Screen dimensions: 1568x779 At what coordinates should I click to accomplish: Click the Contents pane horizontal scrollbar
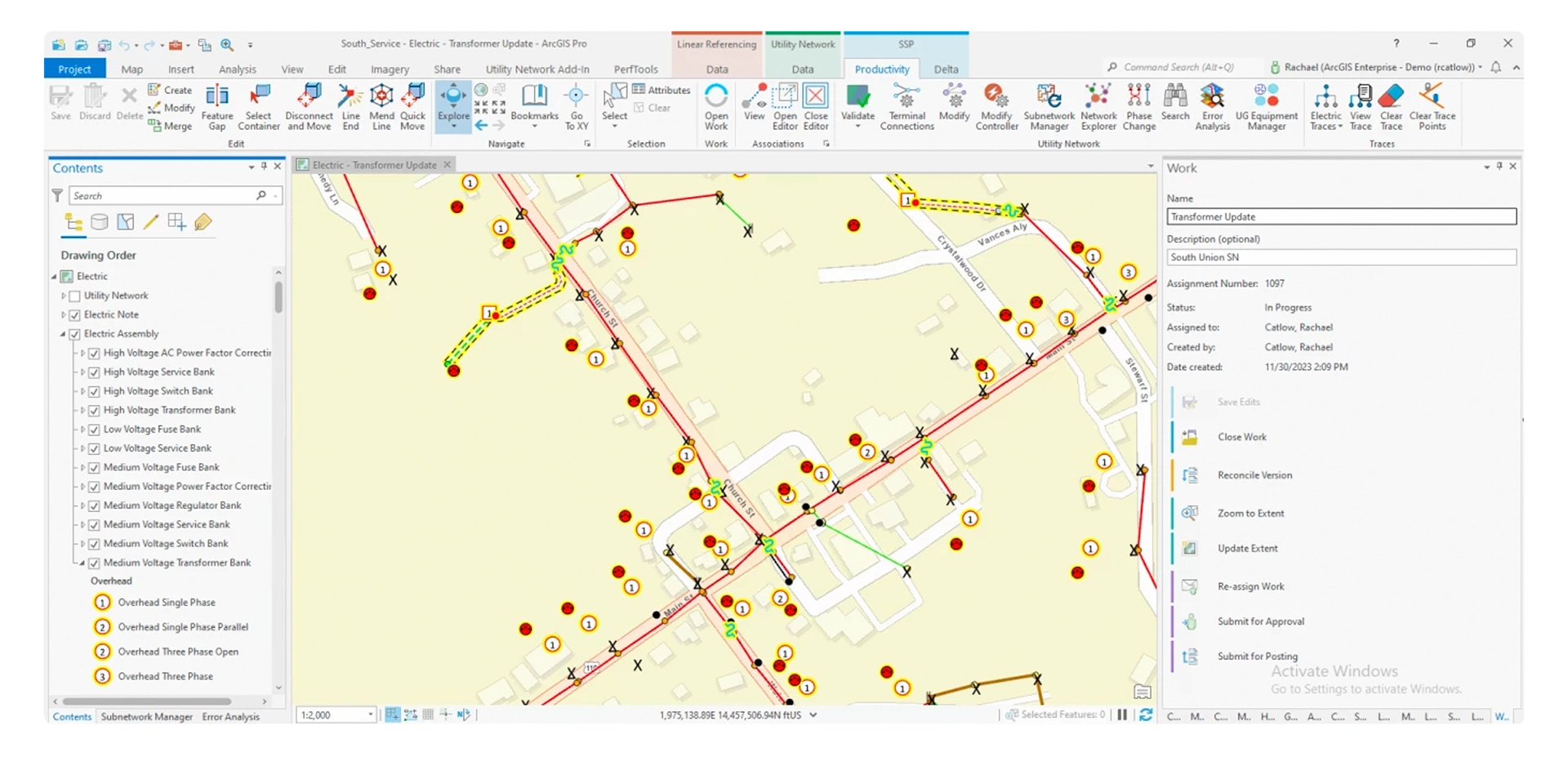147,701
